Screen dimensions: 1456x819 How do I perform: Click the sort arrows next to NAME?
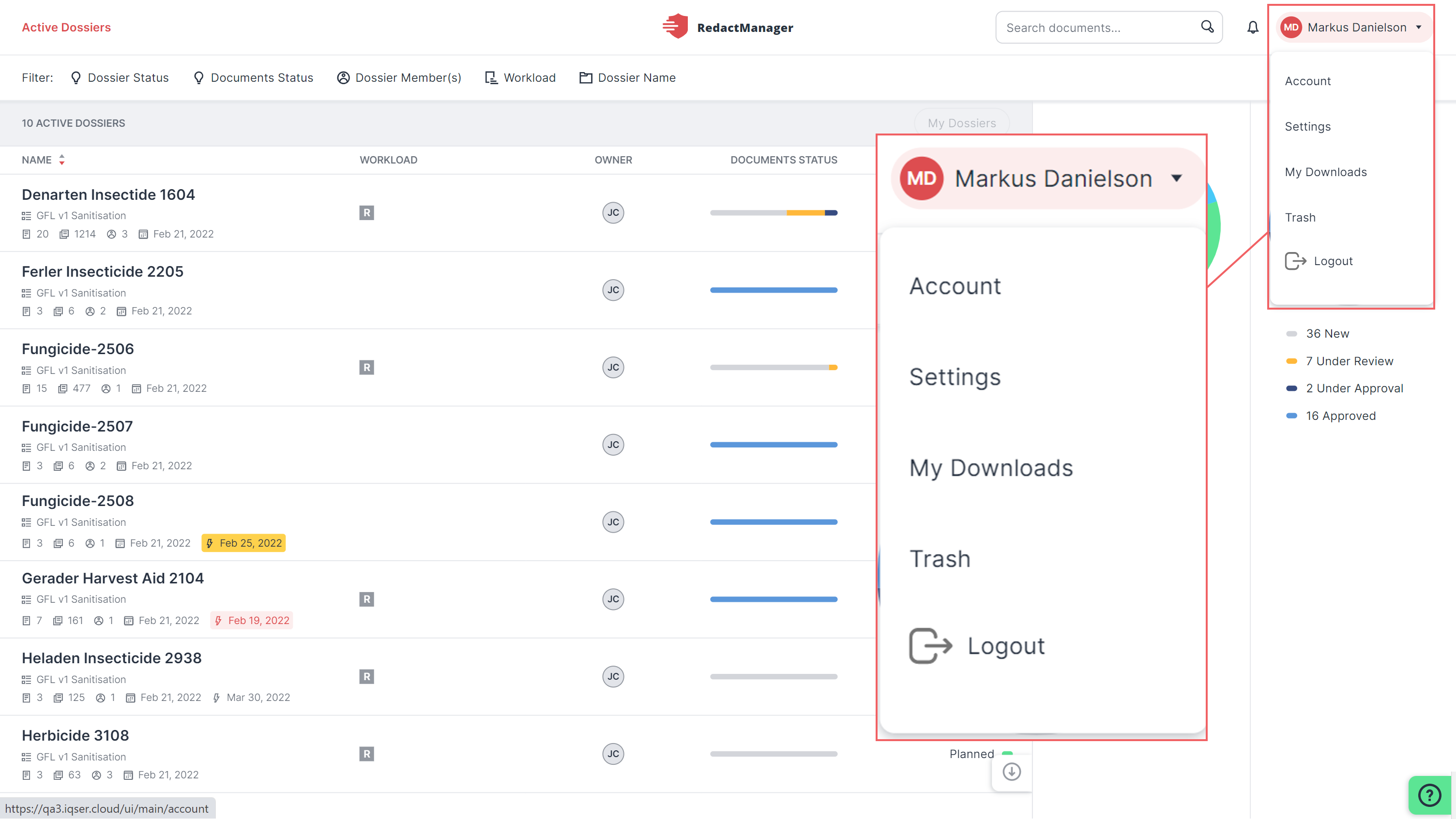pos(61,160)
